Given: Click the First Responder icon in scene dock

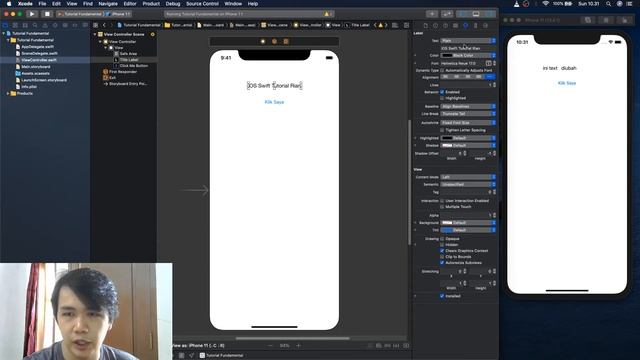Looking at the screenshot, I should 274,41.
